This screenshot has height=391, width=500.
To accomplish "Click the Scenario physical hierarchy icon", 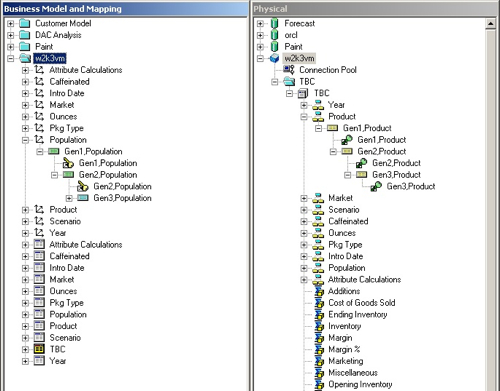I will pyautogui.click(x=318, y=210).
